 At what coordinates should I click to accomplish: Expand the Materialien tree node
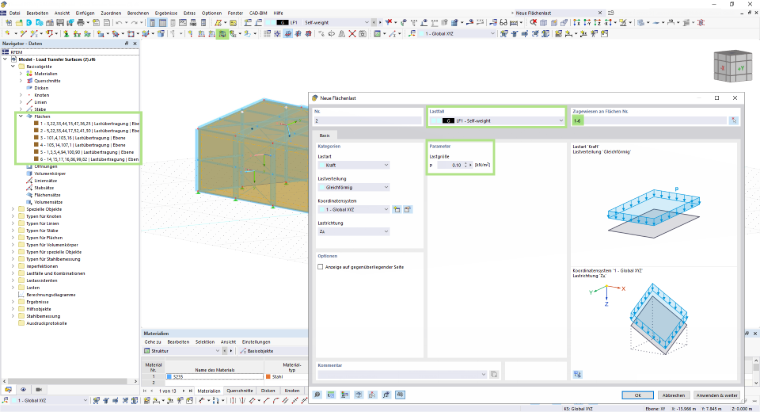[x=21, y=74]
